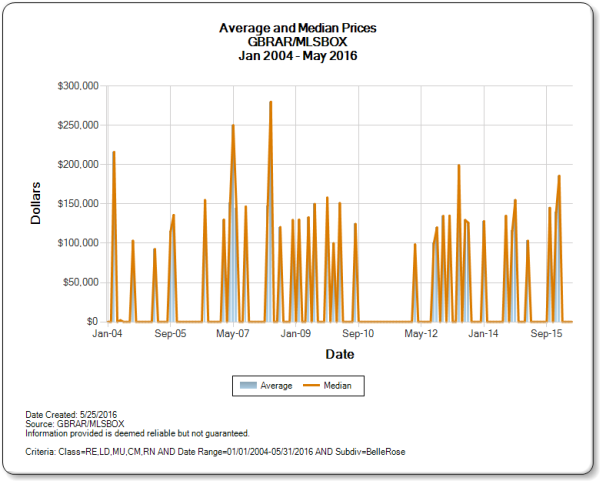Click the 'Sep-15' x-axis label
Screen dimensions: 600x481
pos(546,334)
